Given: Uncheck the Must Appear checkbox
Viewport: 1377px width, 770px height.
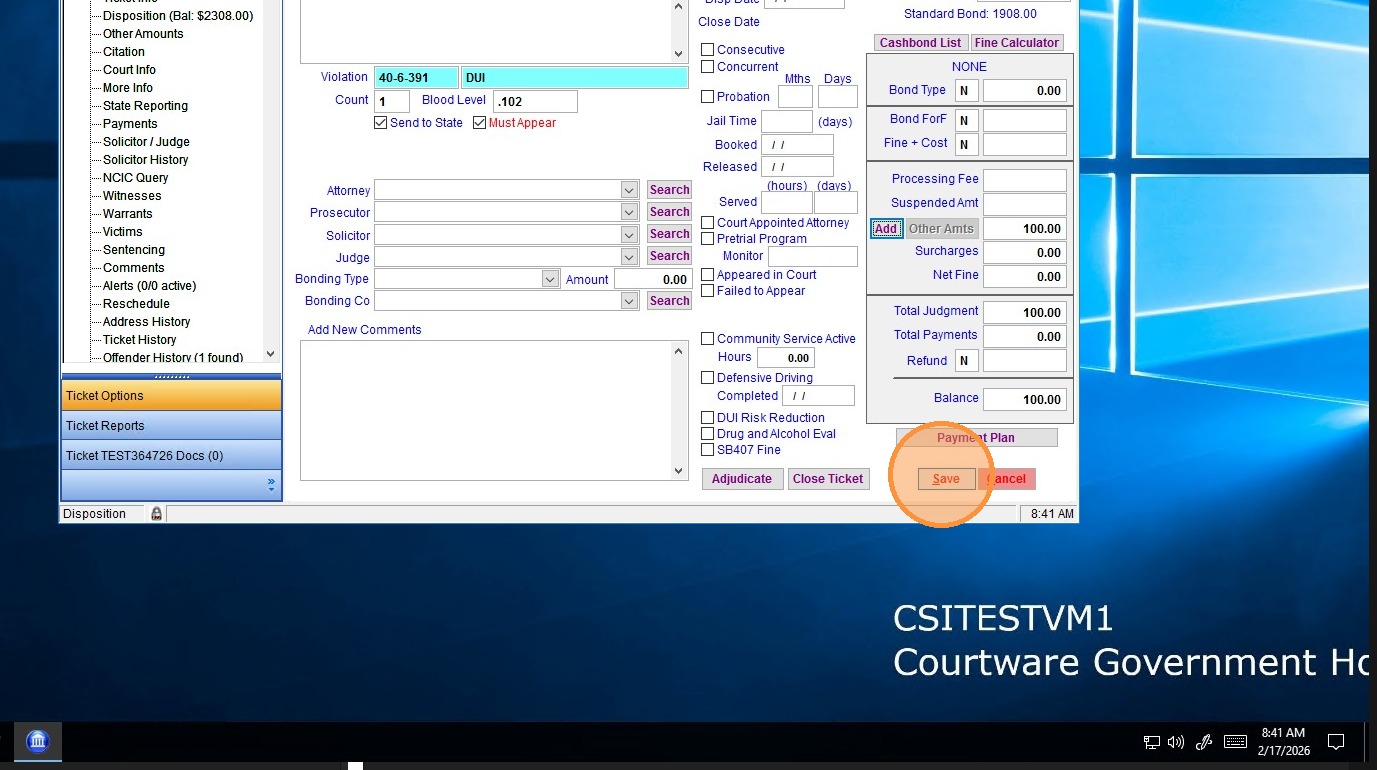Looking at the screenshot, I should coord(479,123).
